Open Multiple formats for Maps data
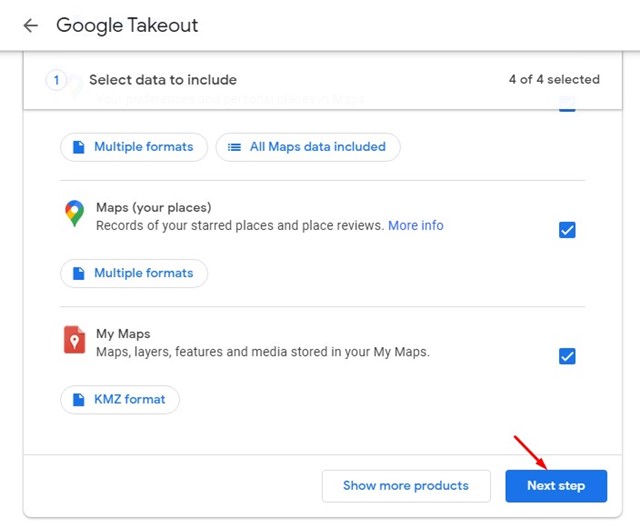 [134, 147]
